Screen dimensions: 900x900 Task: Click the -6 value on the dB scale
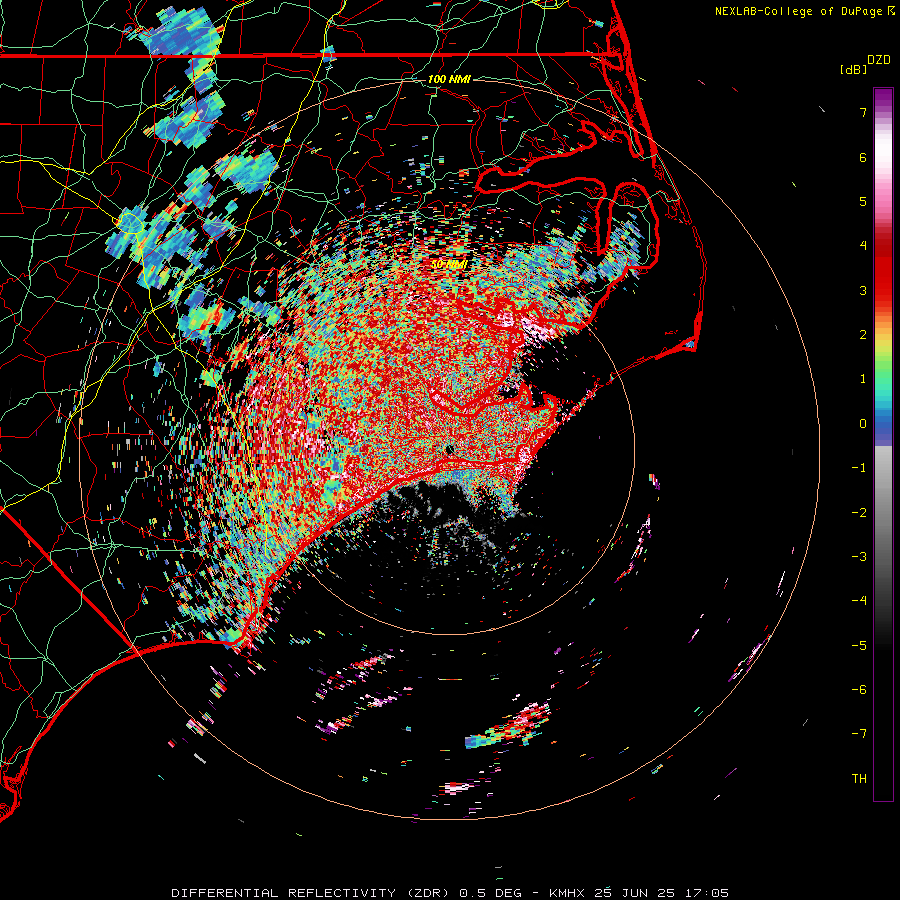[x=859, y=689]
